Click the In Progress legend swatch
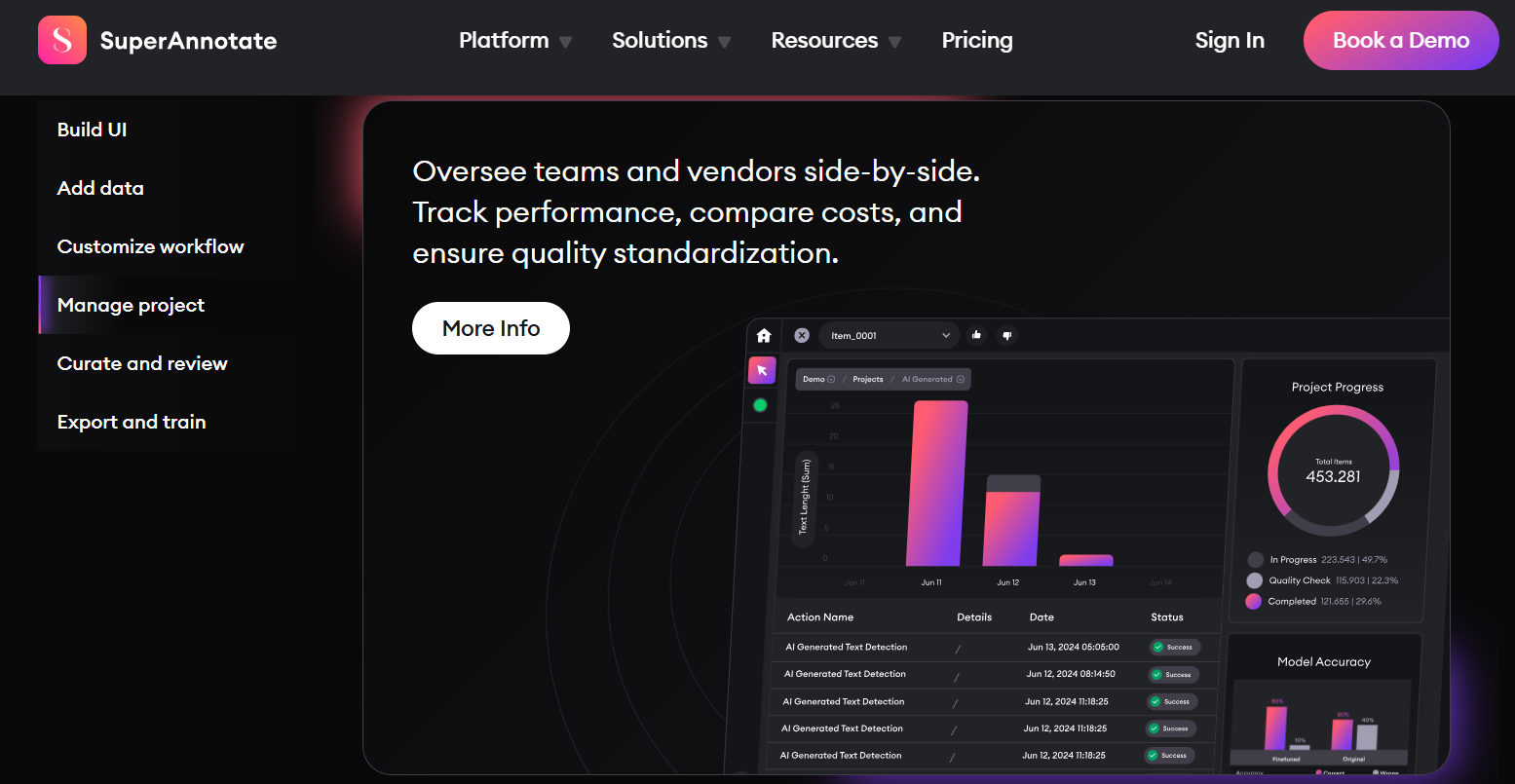The image size is (1515, 784). pos(1255,560)
